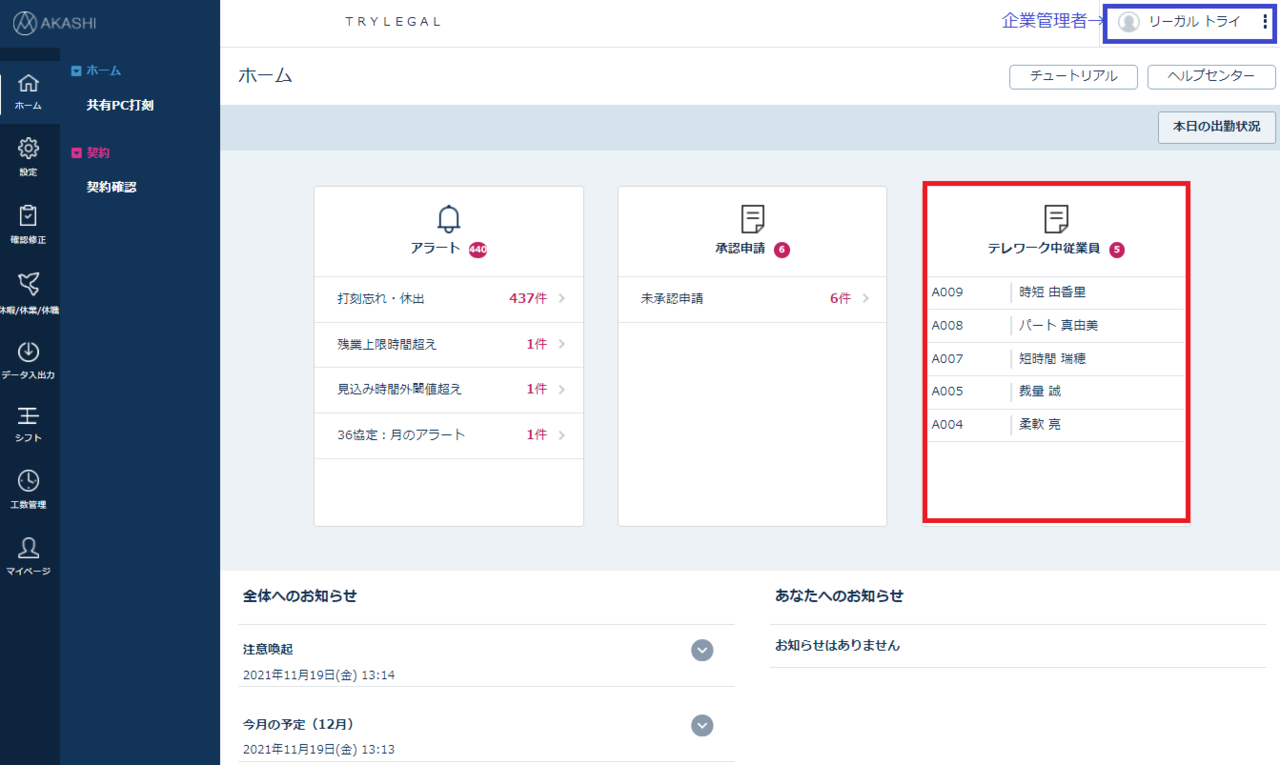Open the 36協定：月のアラート row
This screenshot has width=1280, height=765.
(x=449, y=435)
